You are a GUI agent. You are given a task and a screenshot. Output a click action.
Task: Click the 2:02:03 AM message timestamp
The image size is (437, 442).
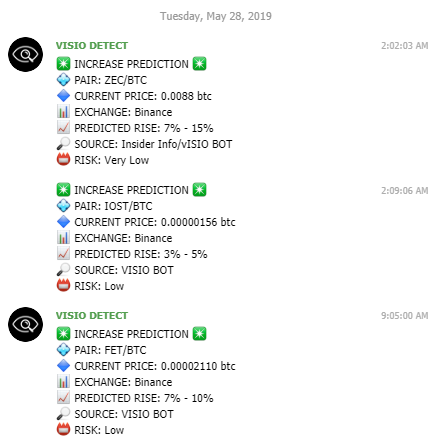[x=404, y=46]
